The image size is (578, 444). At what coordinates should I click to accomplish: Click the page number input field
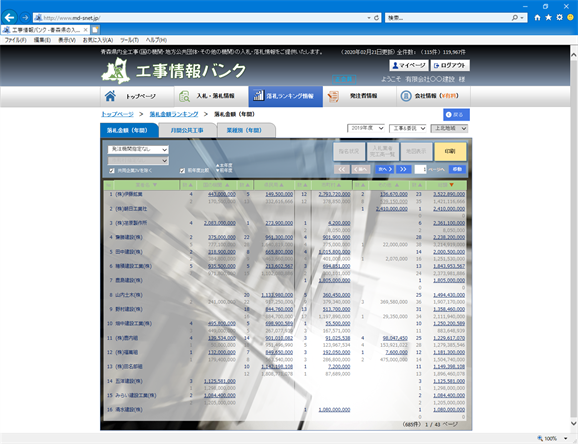tap(420, 169)
